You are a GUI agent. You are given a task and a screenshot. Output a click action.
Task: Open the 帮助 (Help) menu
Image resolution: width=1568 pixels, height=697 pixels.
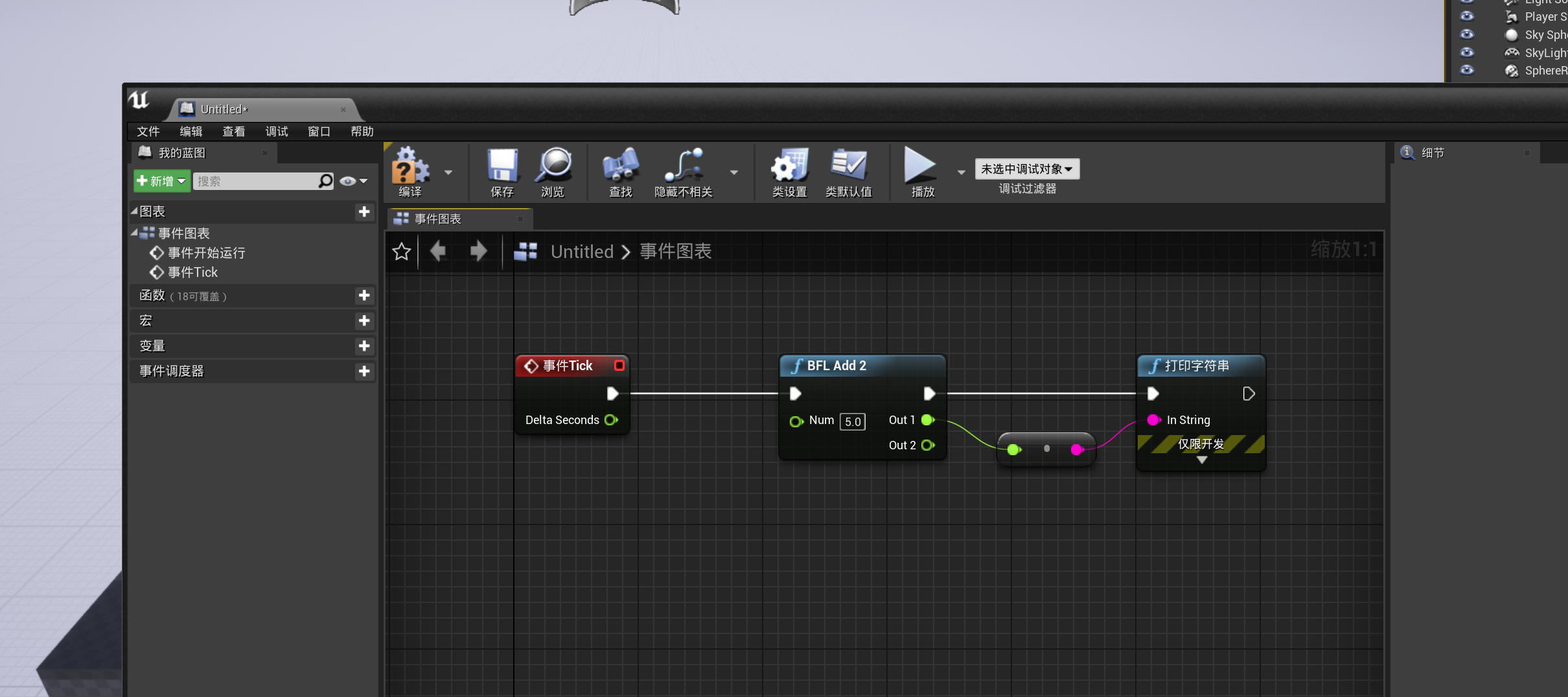pyautogui.click(x=362, y=132)
